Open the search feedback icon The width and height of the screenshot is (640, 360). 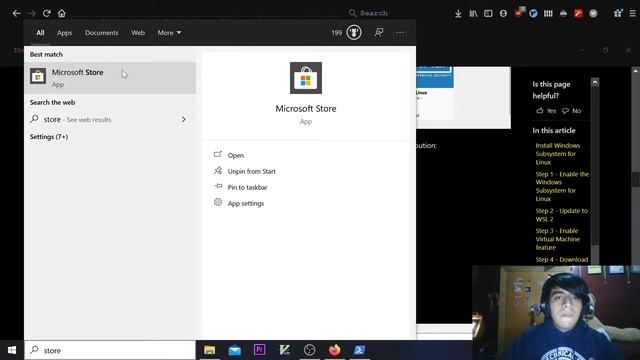(x=379, y=32)
